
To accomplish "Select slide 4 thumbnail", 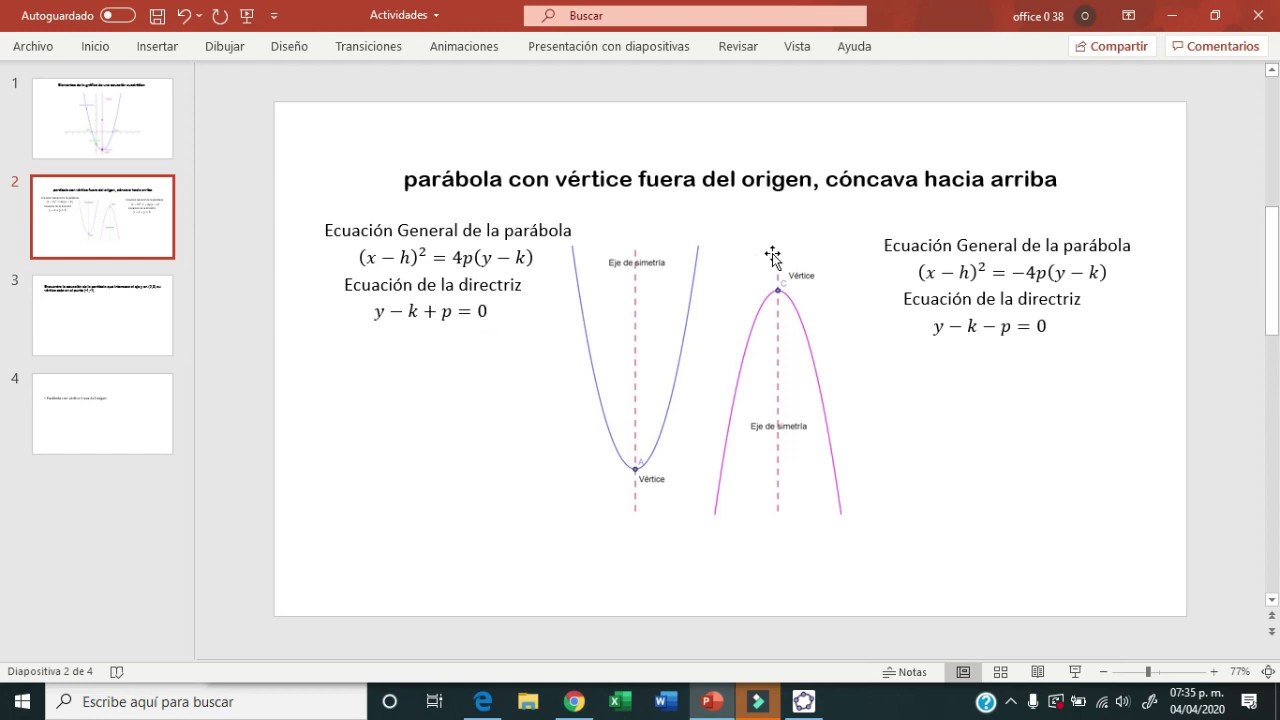I will tap(102, 414).
